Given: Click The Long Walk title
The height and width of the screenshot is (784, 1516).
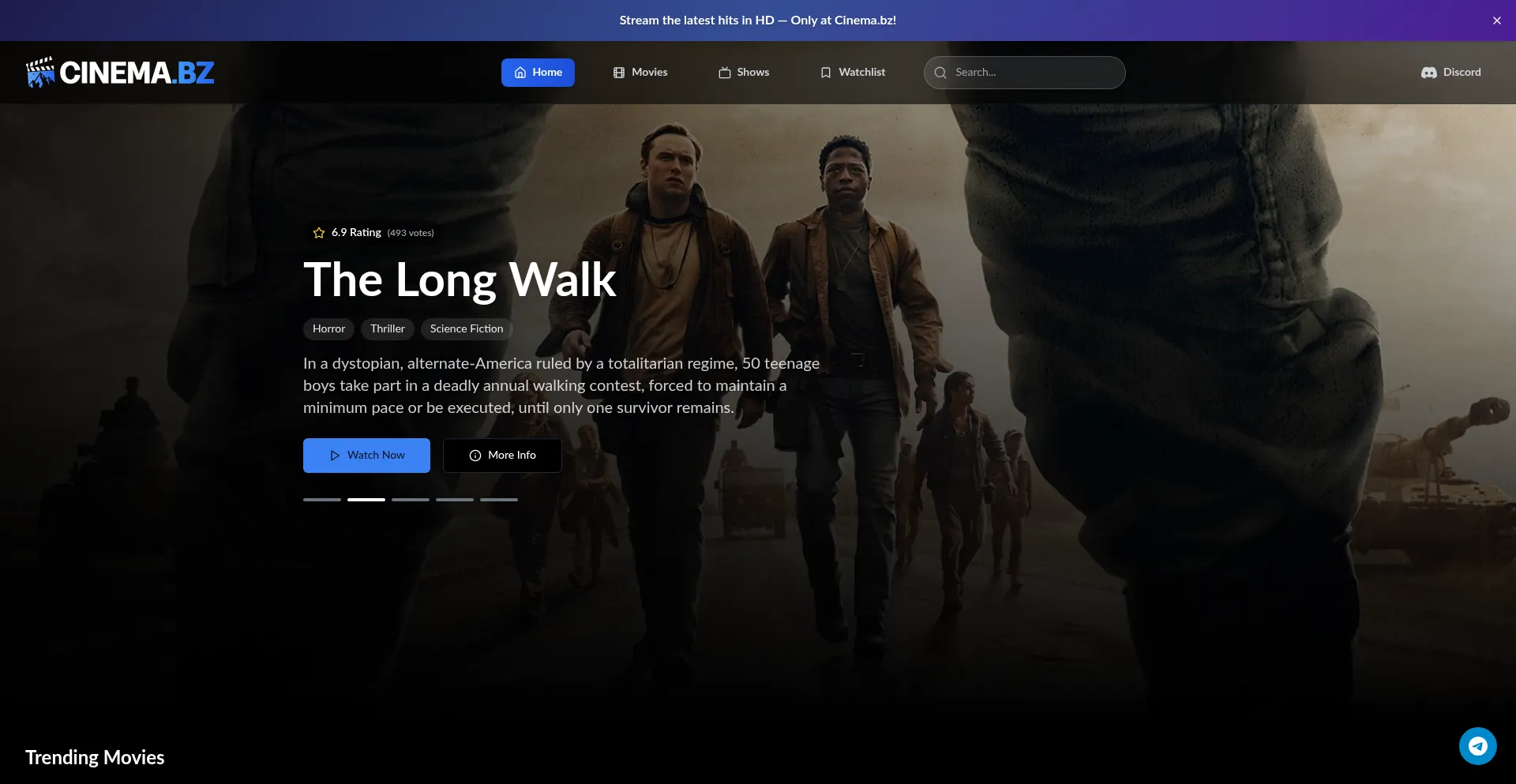Looking at the screenshot, I should click(x=460, y=279).
